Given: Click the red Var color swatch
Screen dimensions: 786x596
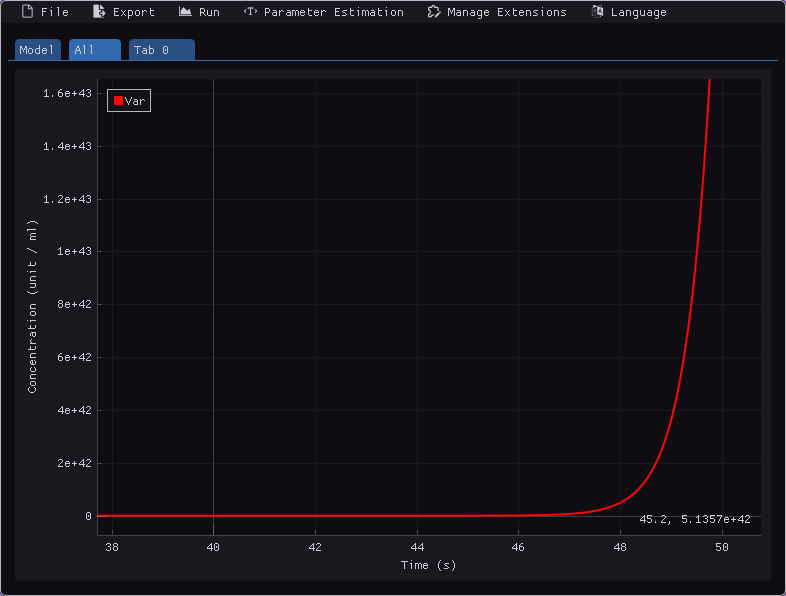Looking at the screenshot, I should pos(118,100).
